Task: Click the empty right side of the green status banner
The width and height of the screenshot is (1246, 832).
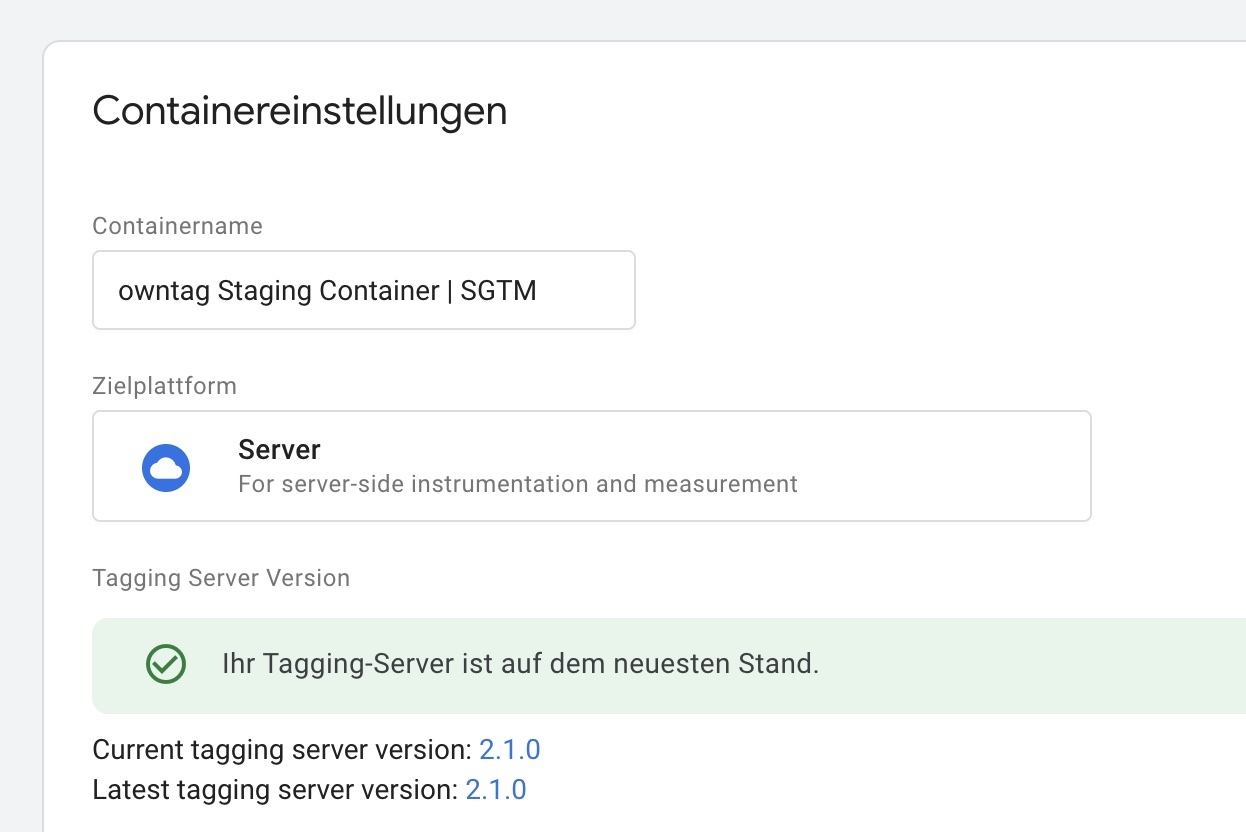Action: (1050, 664)
